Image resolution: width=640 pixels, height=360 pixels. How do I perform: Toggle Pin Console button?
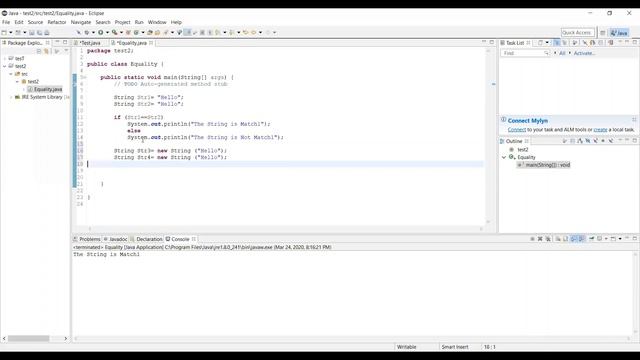tap(592, 239)
